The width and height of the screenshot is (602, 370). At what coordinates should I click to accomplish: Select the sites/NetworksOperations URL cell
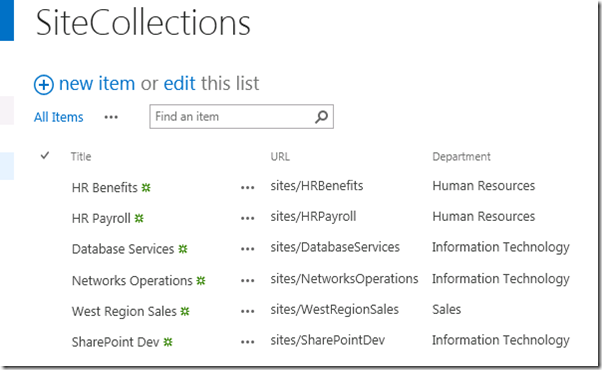[344, 279]
